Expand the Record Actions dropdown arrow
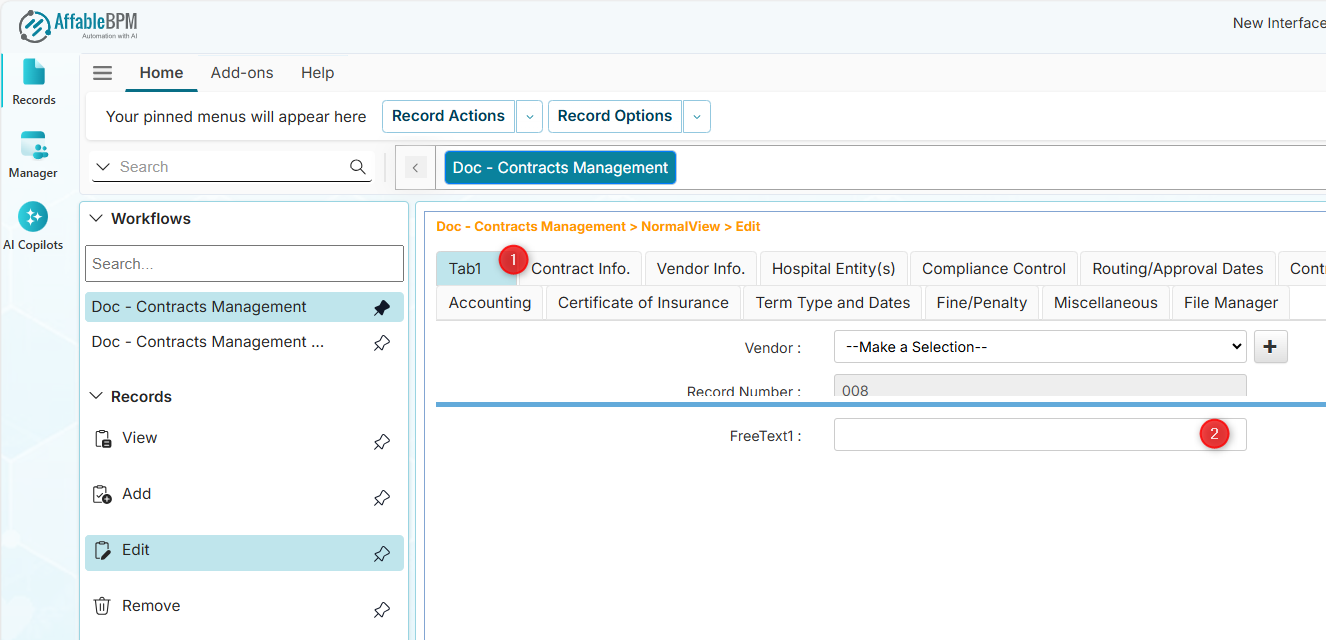The height and width of the screenshot is (640, 1326). point(530,117)
